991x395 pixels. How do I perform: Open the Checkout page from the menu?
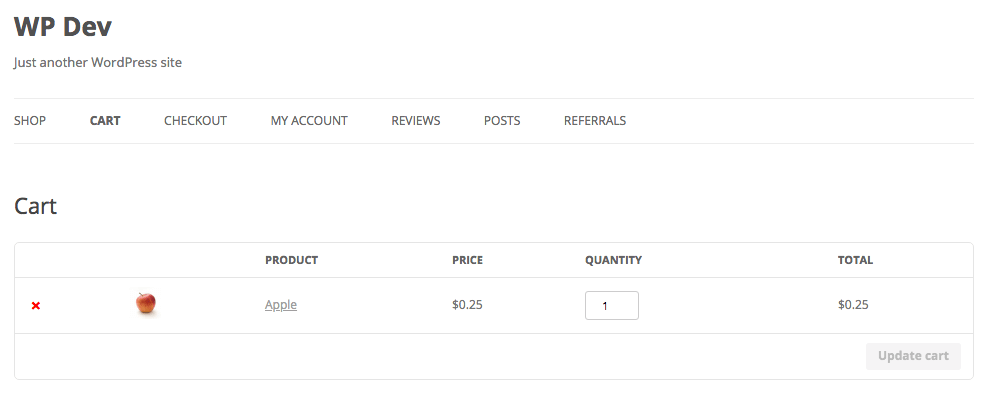tap(195, 121)
